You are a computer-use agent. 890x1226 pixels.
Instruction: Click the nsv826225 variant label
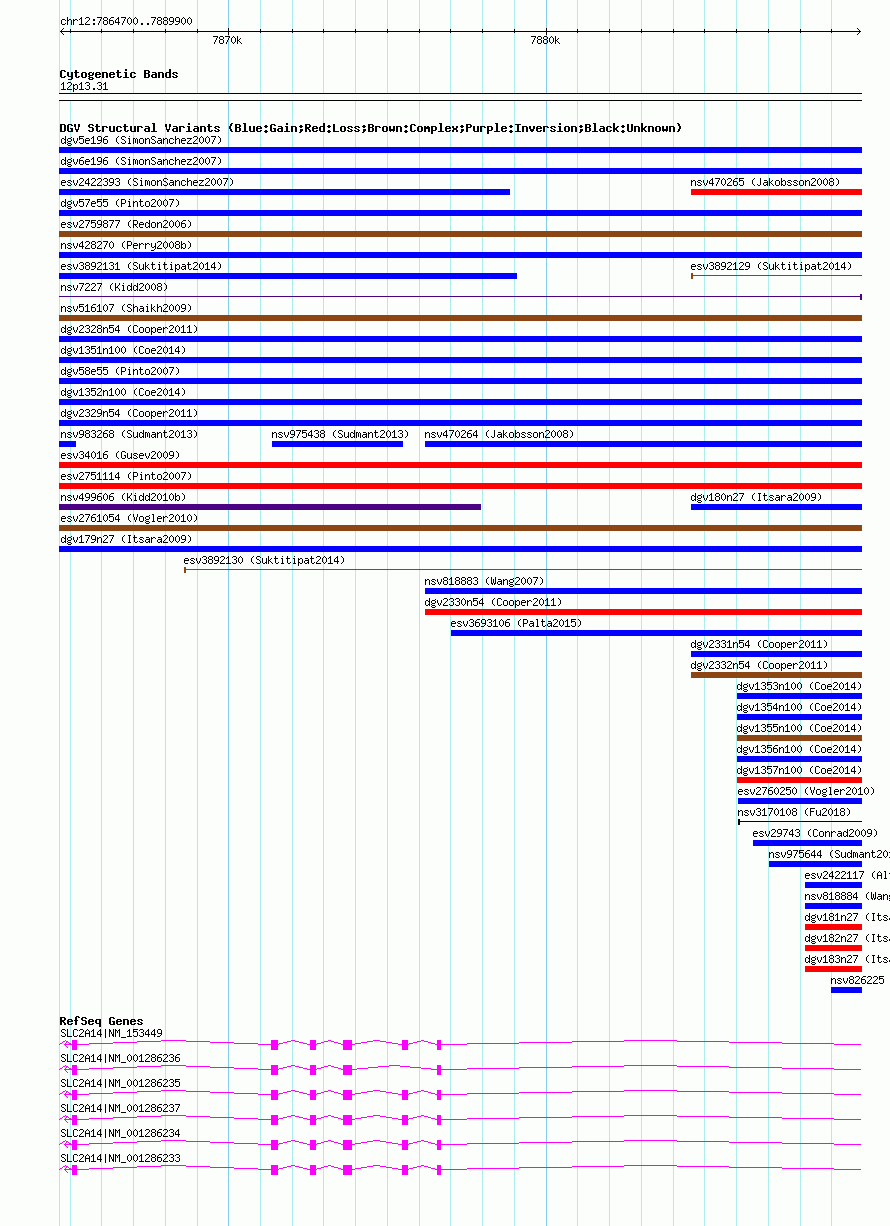858,980
